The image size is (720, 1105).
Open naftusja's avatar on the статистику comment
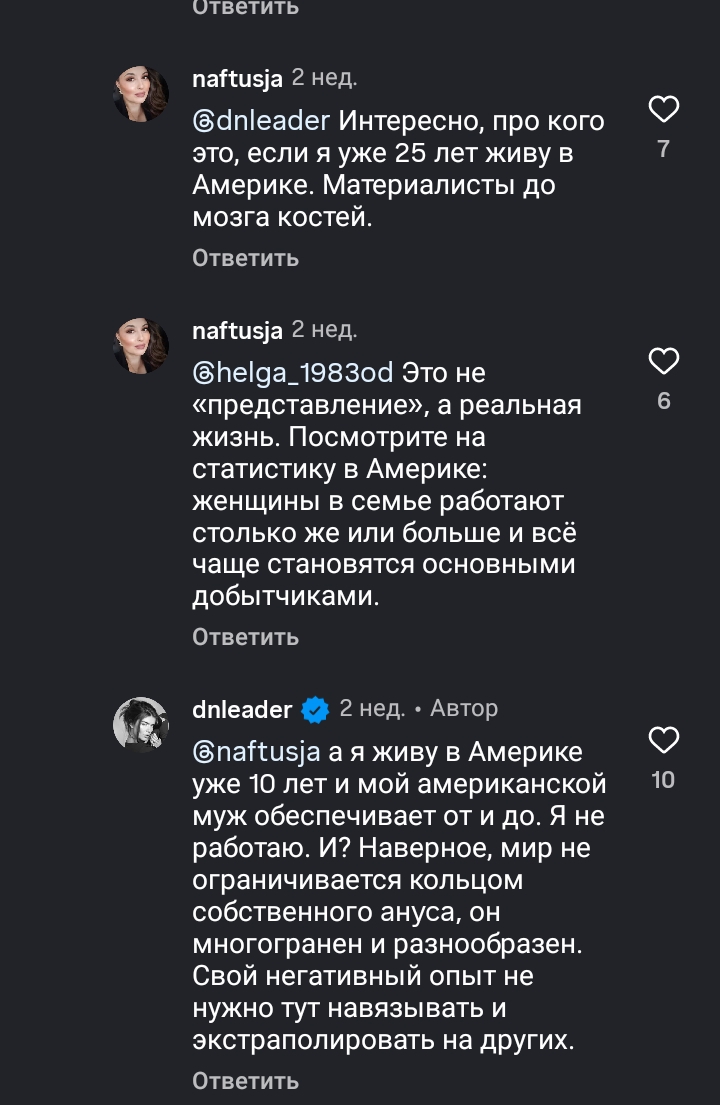(x=141, y=345)
